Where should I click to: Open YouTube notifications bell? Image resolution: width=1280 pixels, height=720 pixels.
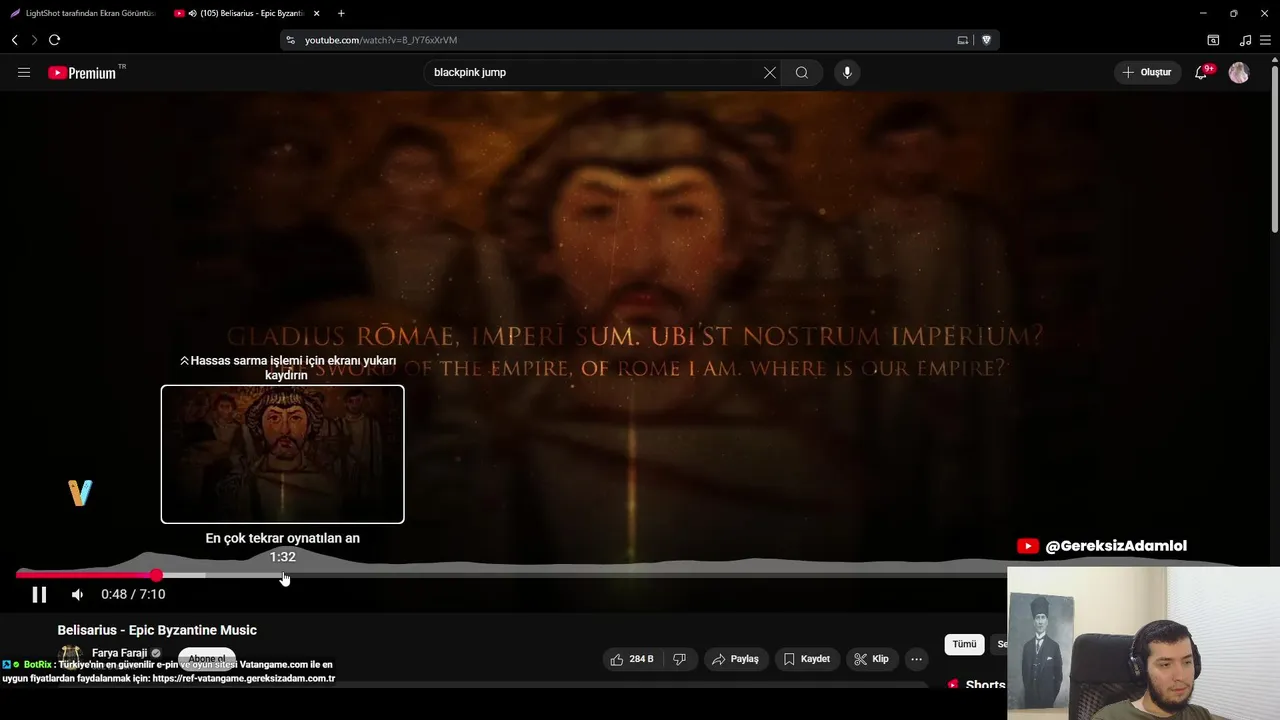(1202, 73)
